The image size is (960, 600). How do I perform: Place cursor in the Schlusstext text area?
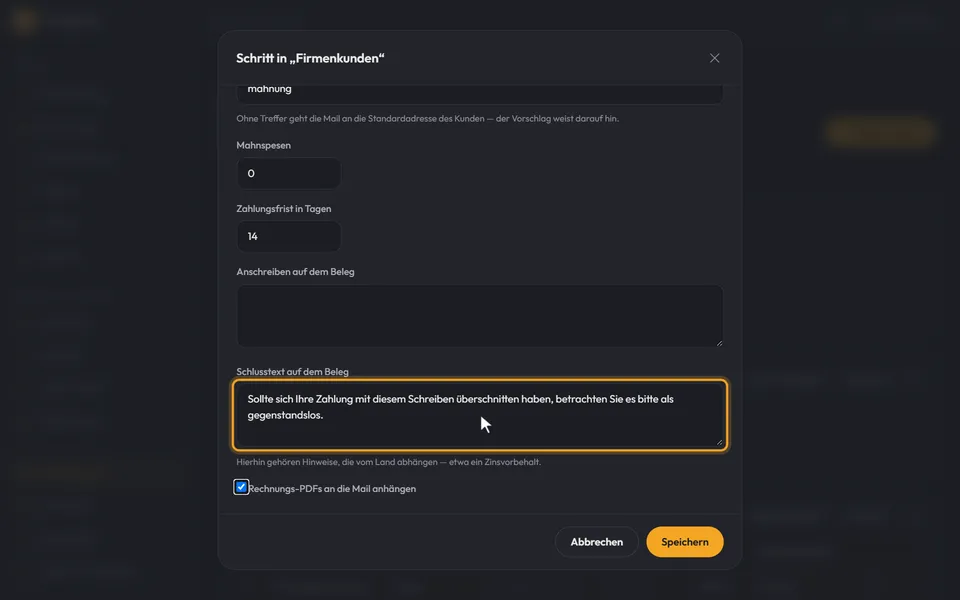click(x=480, y=415)
